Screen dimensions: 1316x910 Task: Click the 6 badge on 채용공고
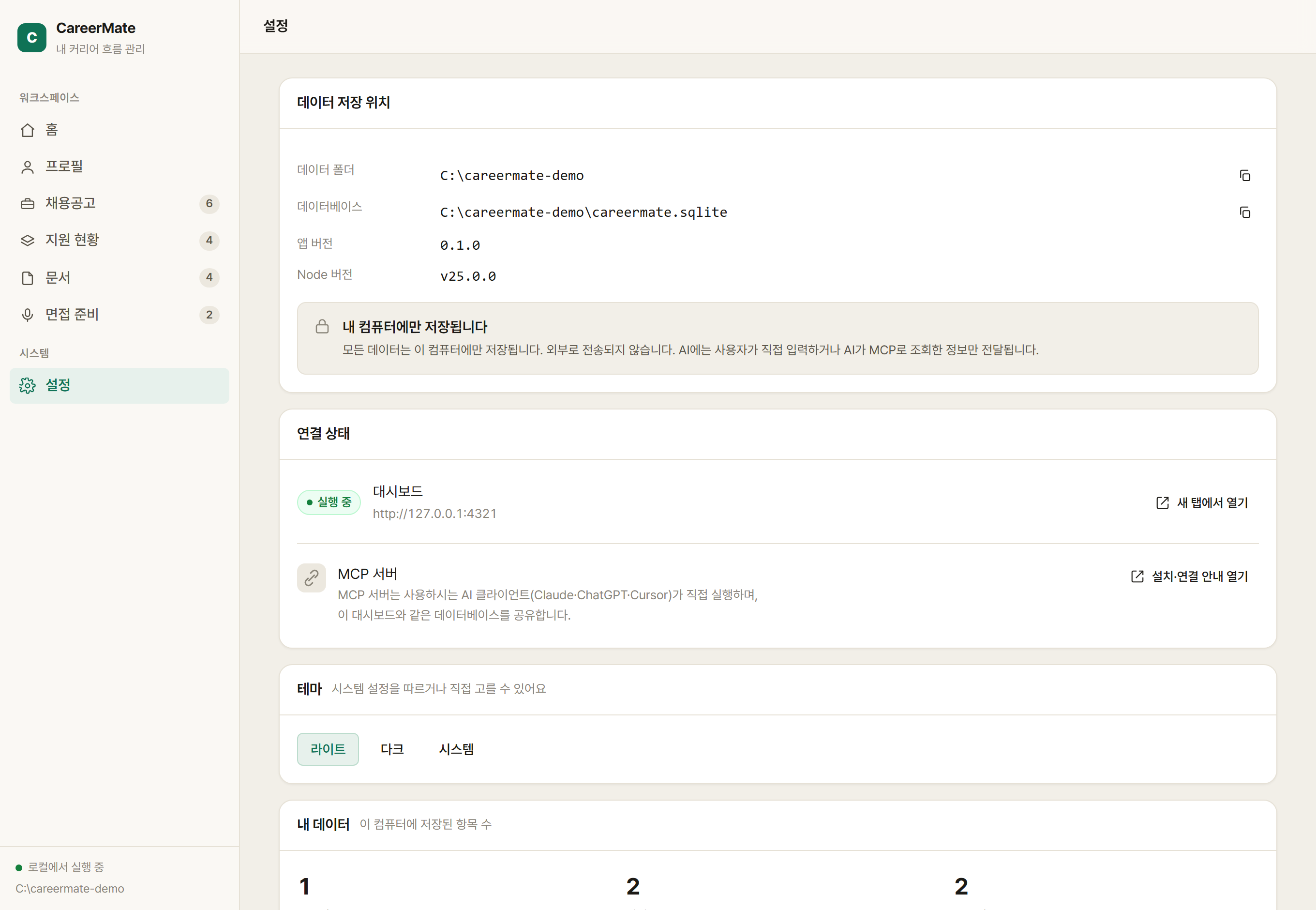209,204
